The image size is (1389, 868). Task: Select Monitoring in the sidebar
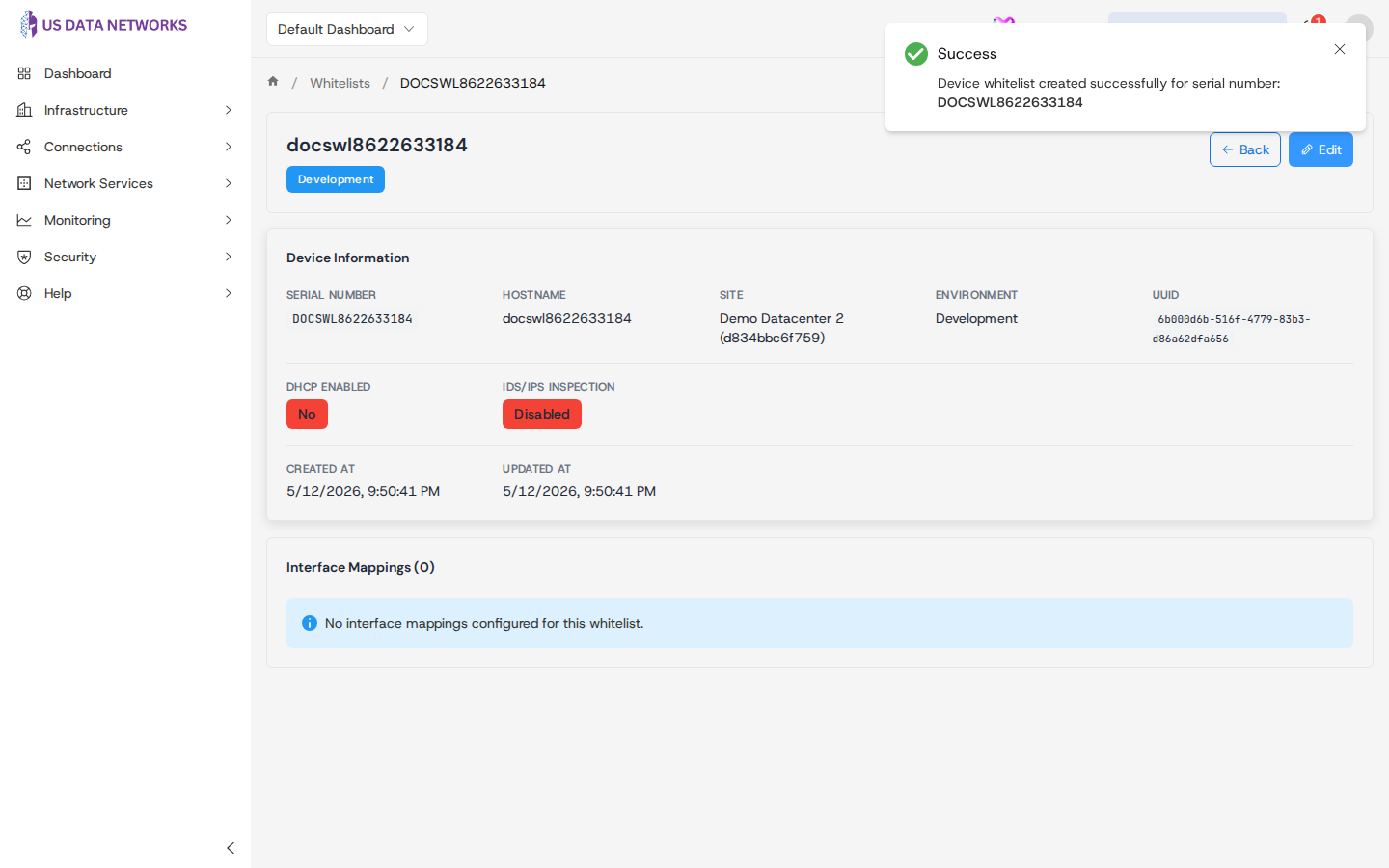pos(125,220)
